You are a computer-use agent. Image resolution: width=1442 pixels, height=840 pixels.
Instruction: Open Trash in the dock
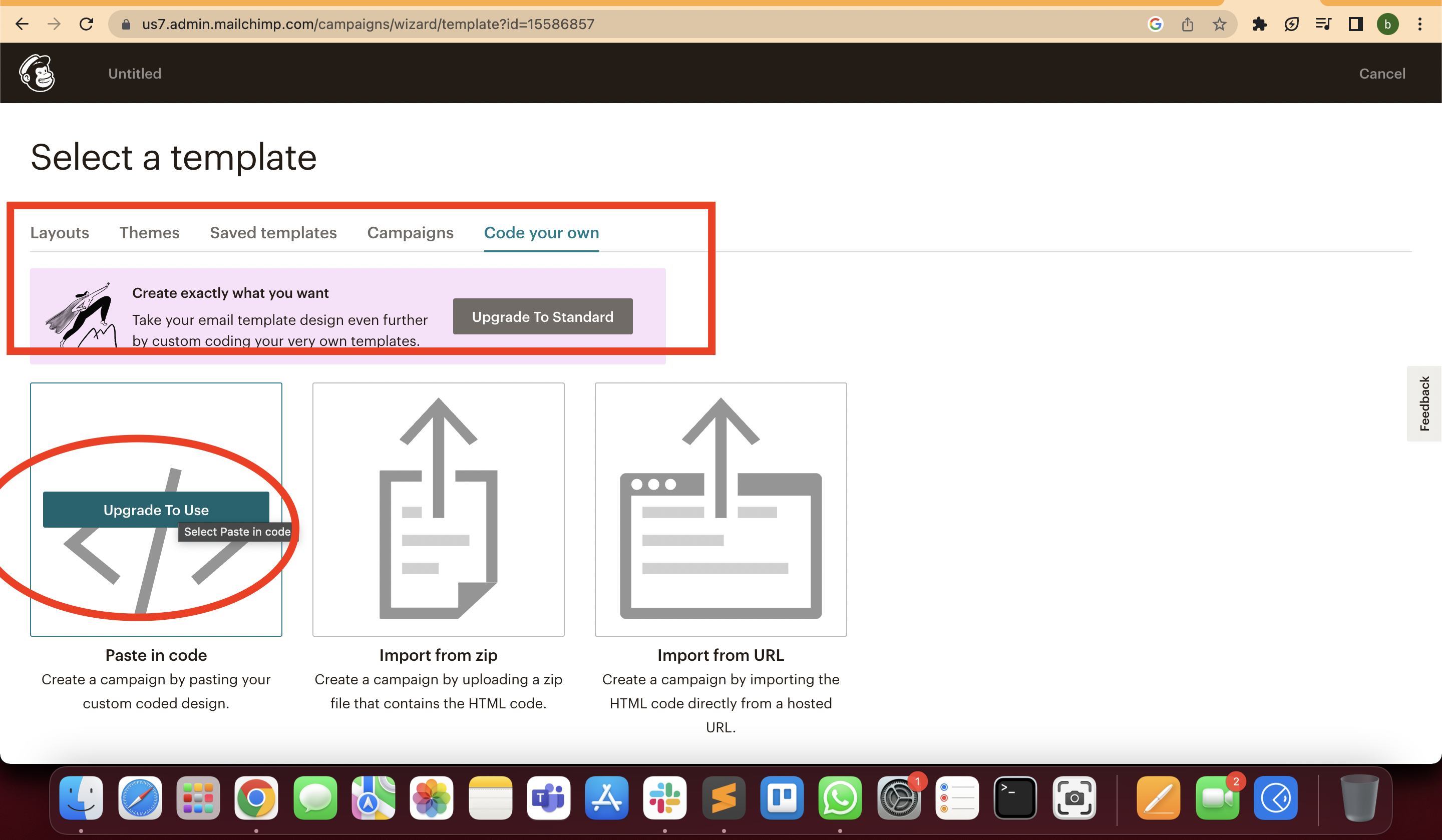point(1359,797)
